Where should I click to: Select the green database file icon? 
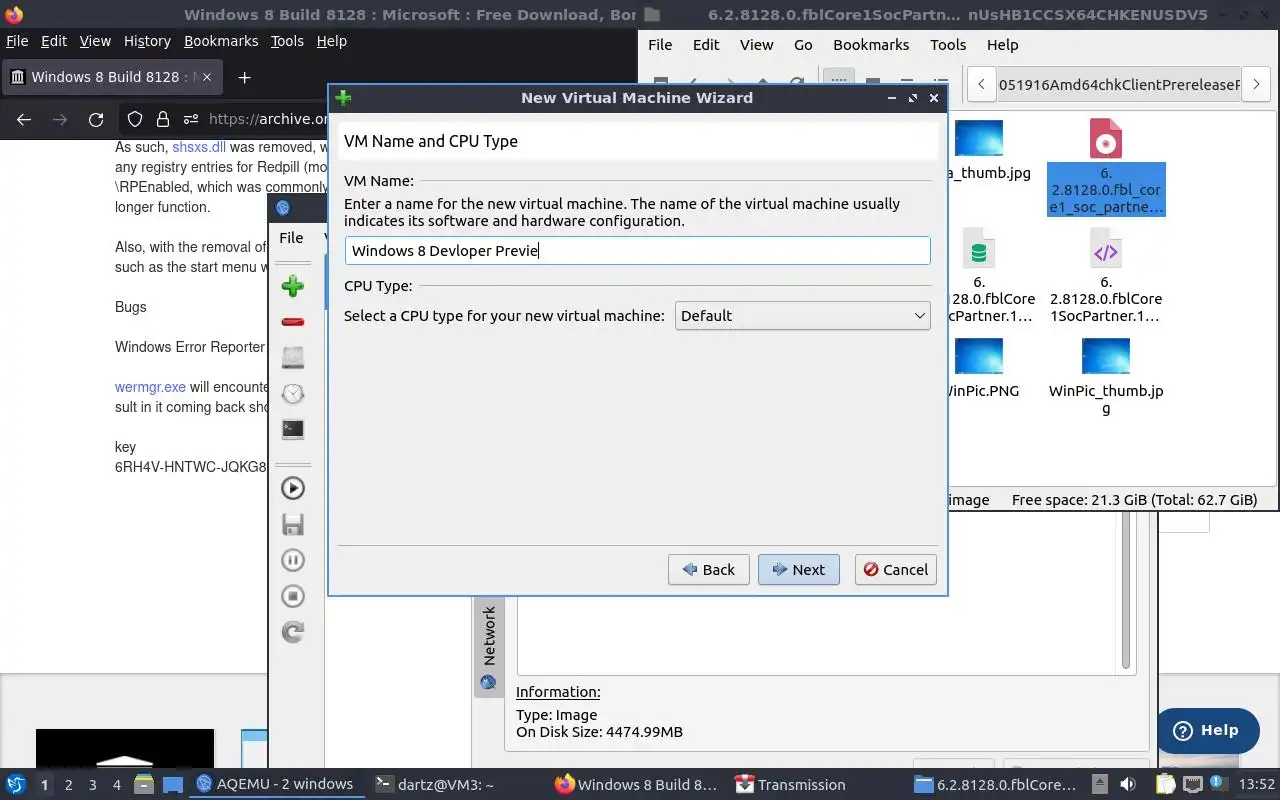979,250
